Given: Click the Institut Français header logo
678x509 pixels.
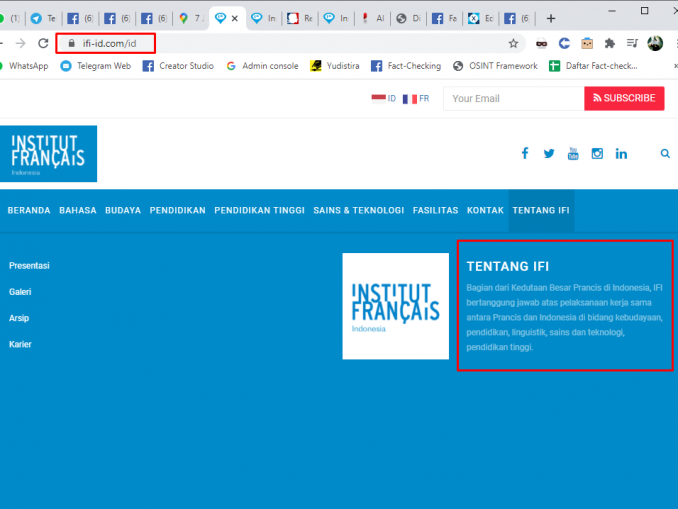Looking at the screenshot, I should coord(48,154).
